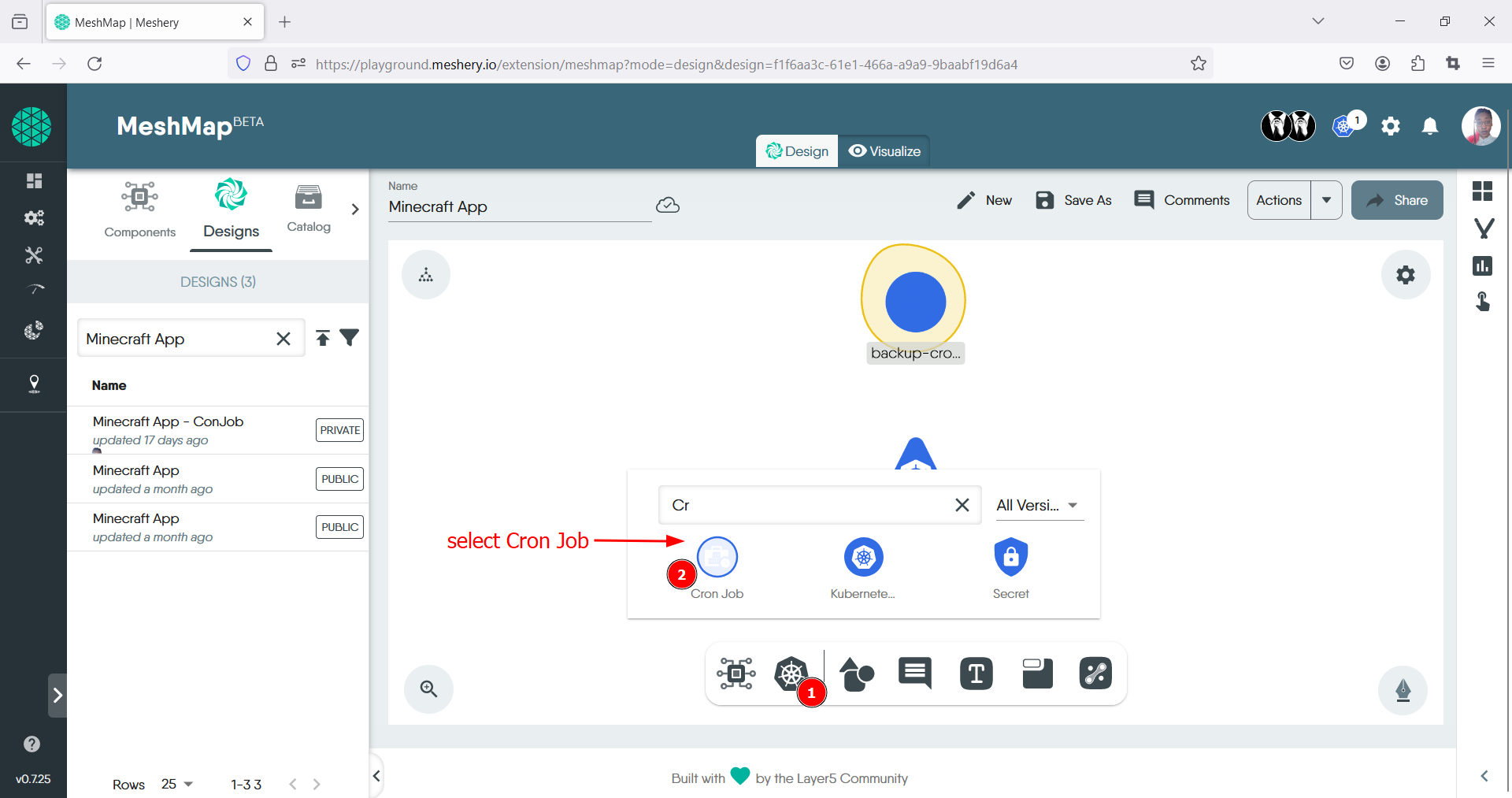Open the Catalog tab
The height and width of the screenshot is (798, 1512).
click(309, 209)
